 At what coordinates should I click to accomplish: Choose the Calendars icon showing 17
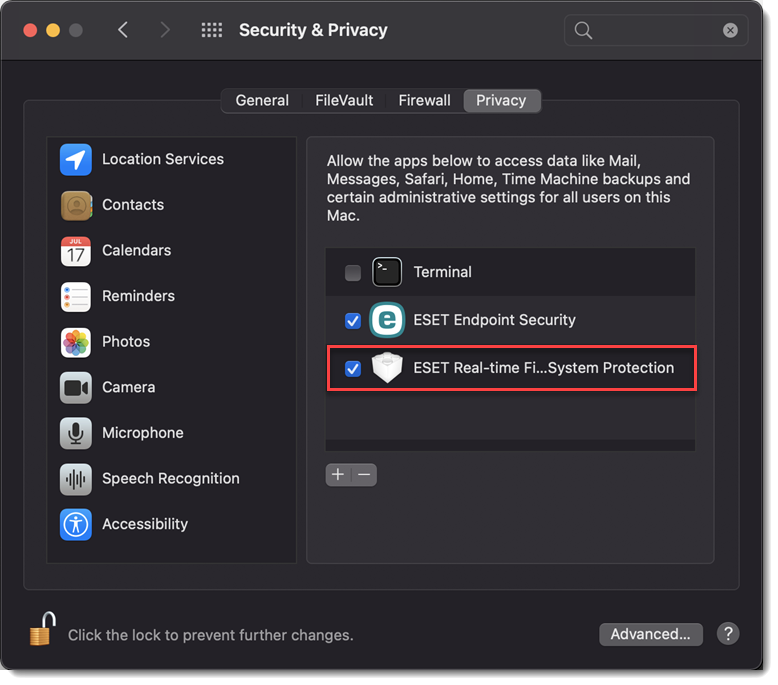(x=76, y=251)
